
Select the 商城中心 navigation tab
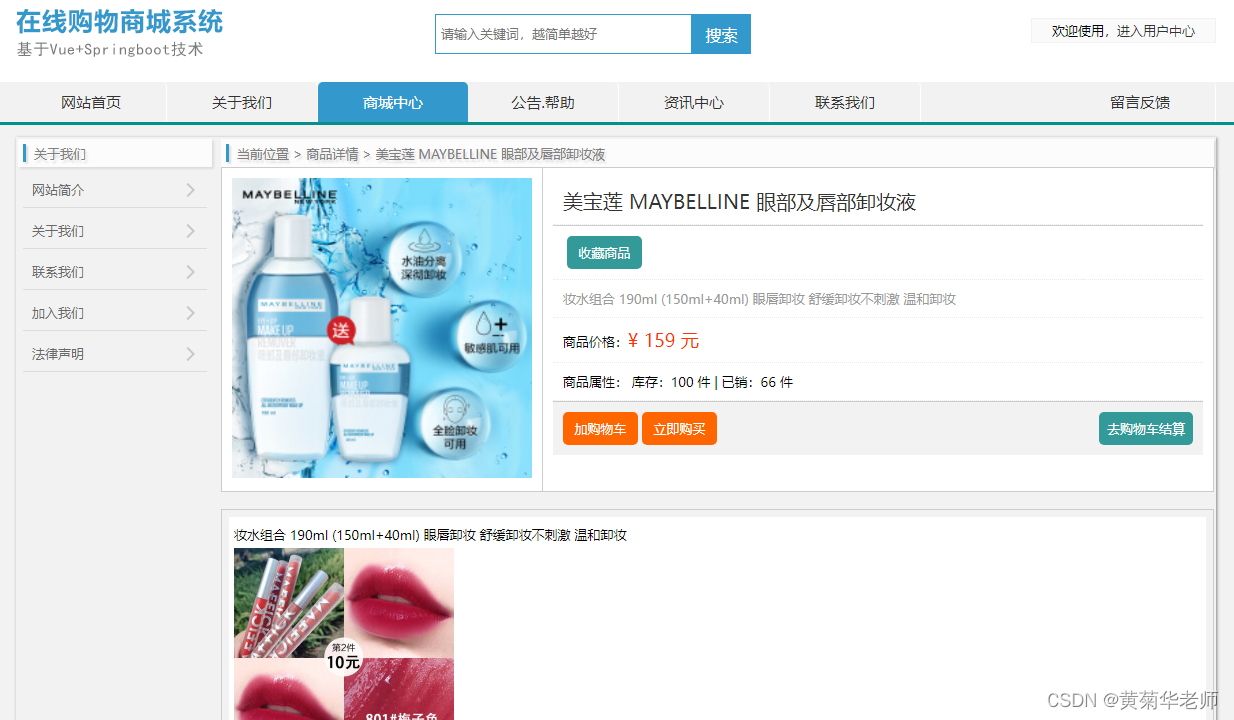[393, 102]
